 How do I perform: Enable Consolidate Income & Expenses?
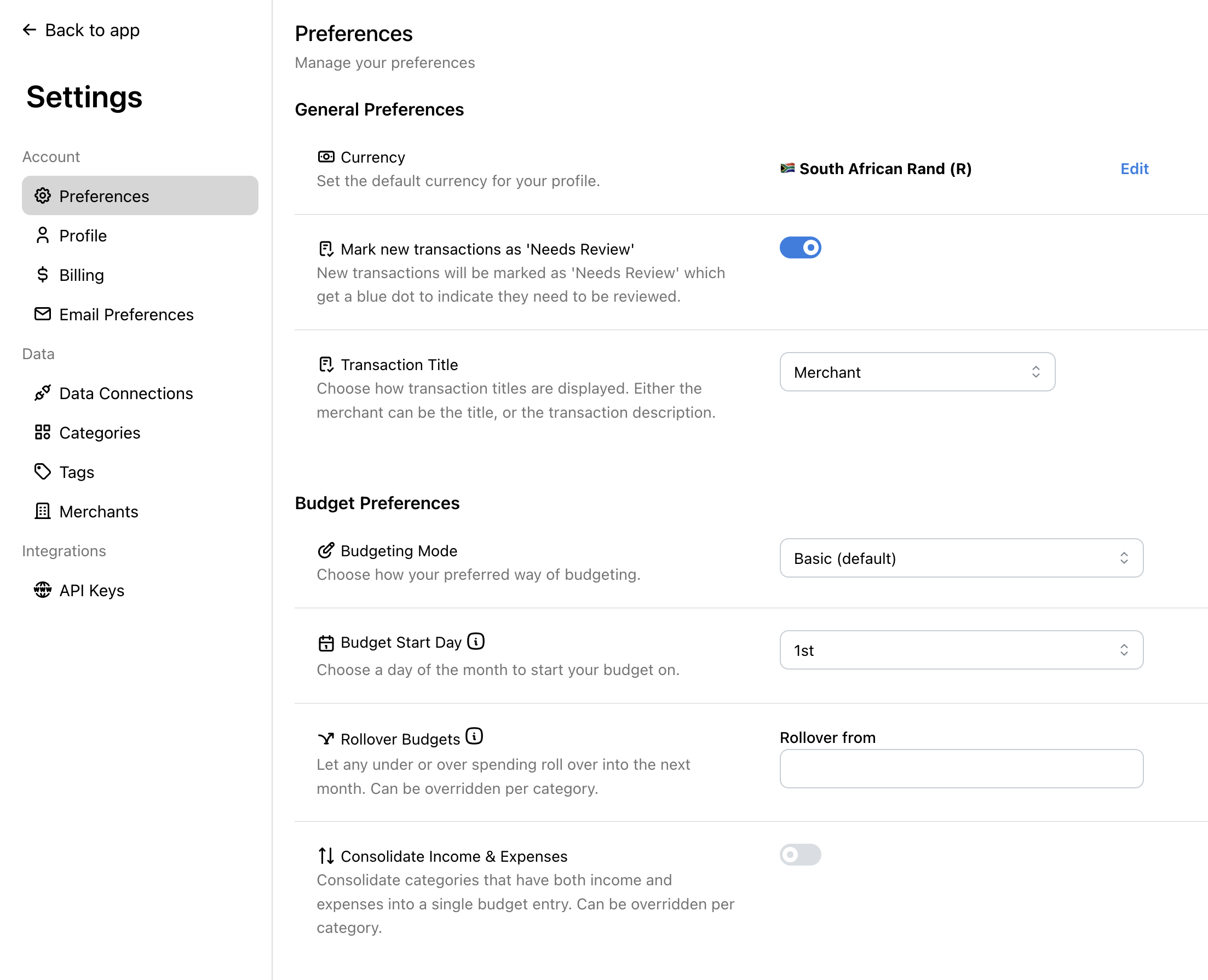800,855
